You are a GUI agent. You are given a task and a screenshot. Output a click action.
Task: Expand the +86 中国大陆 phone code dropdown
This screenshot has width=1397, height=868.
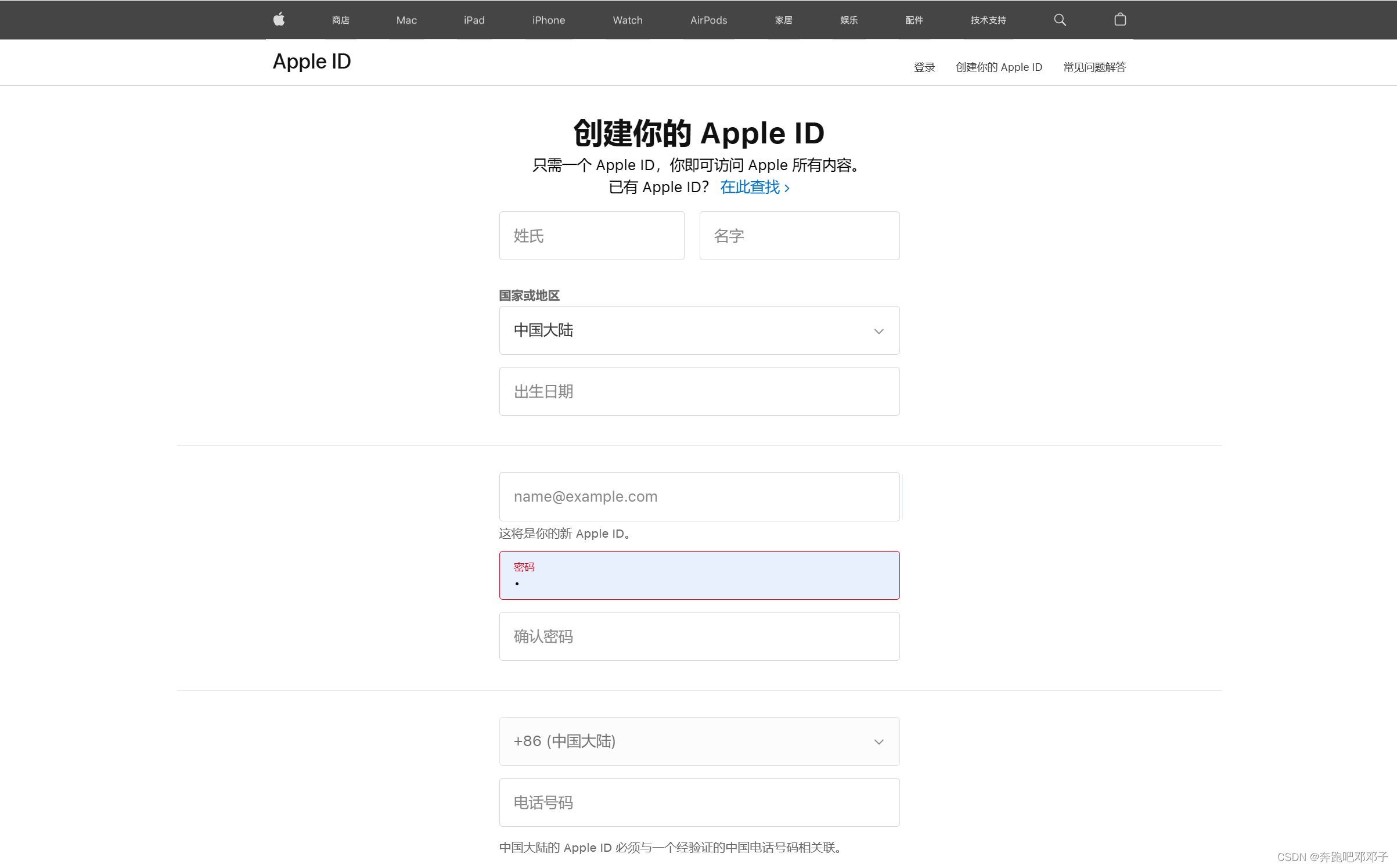click(x=877, y=741)
